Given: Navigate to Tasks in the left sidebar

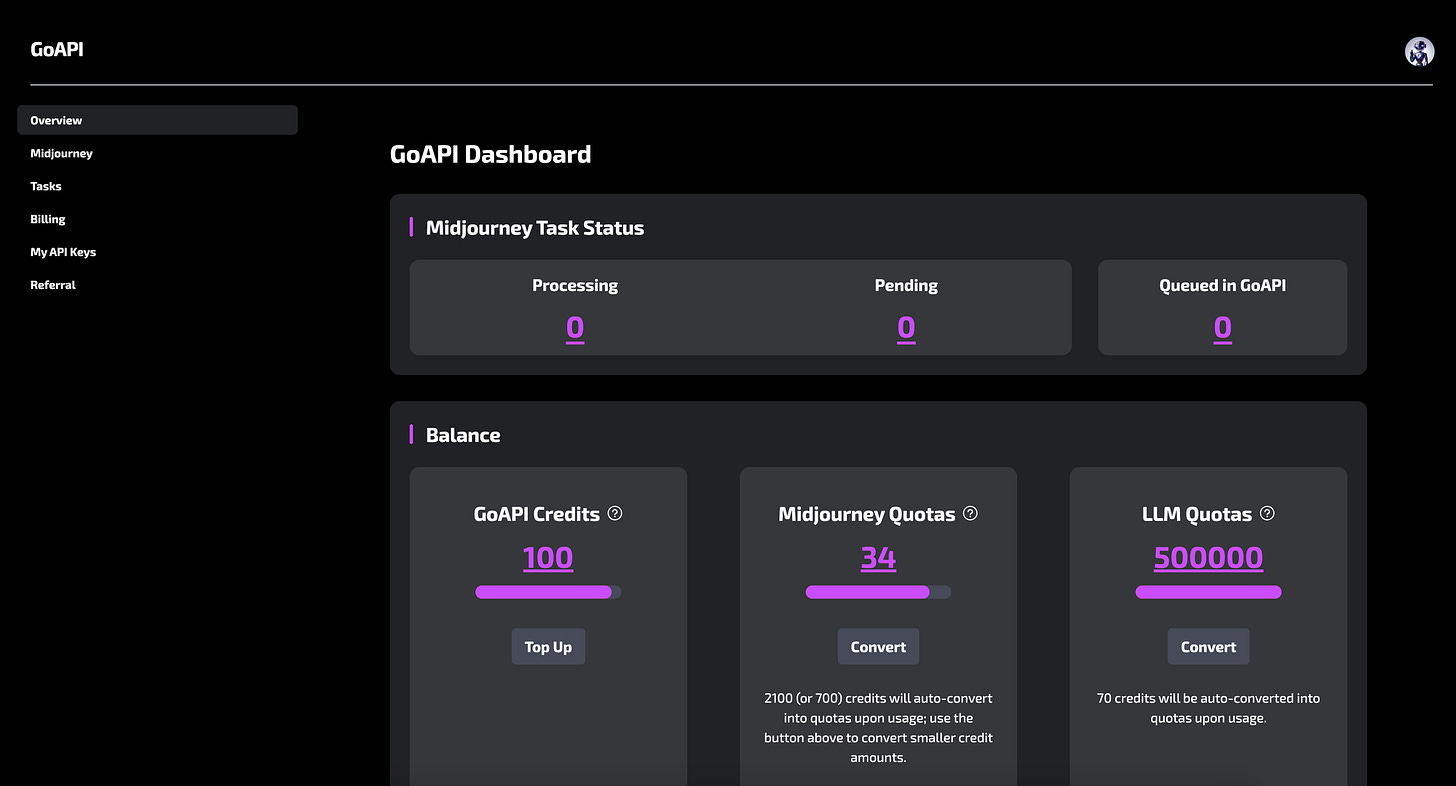Looking at the screenshot, I should click(45, 186).
